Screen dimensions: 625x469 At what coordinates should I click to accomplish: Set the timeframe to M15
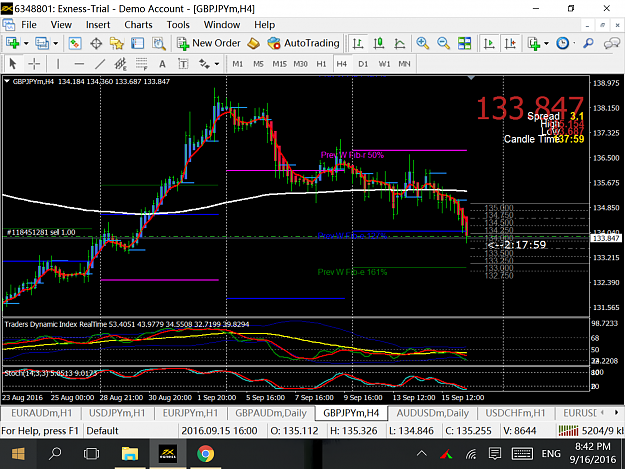point(279,64)
